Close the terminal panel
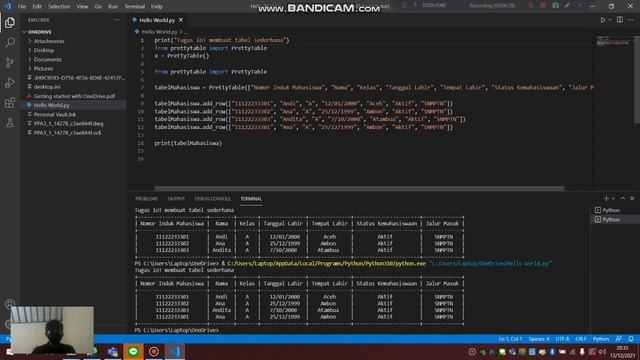640x360 pixels. tap(632, 198)
